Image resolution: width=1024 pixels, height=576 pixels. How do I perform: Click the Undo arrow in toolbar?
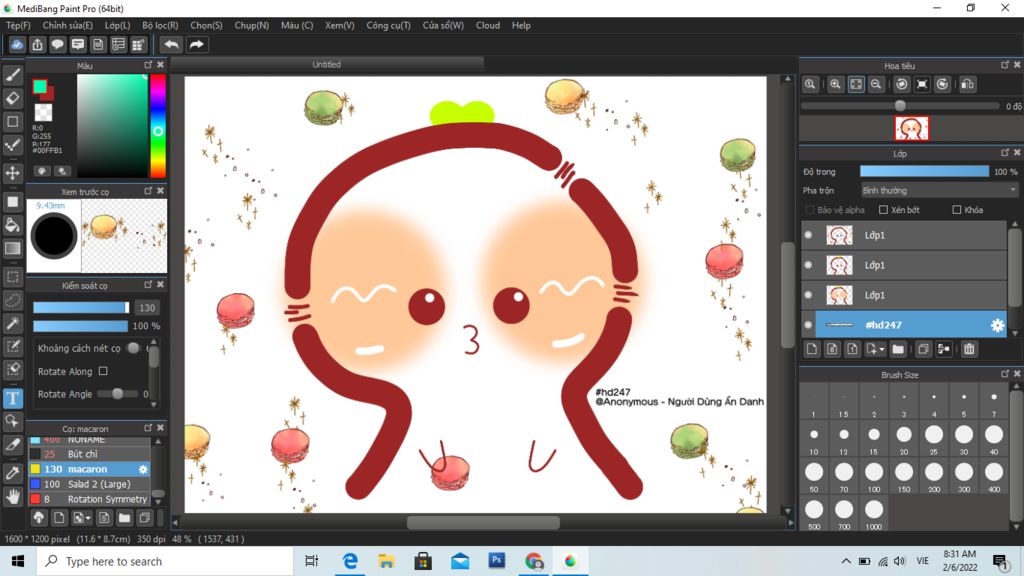[171, 44]
